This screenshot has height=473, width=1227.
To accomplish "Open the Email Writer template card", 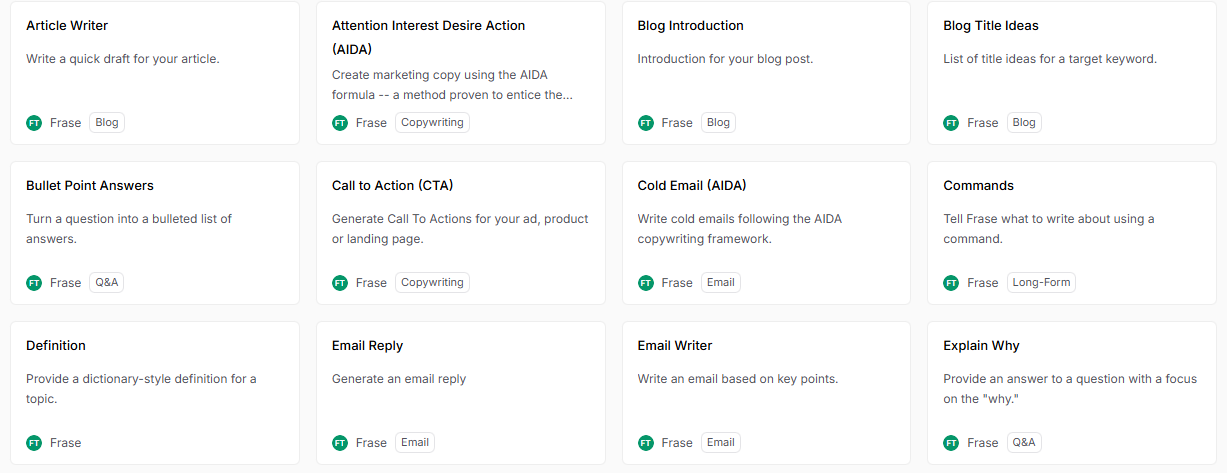I will (x=766, y=393).
